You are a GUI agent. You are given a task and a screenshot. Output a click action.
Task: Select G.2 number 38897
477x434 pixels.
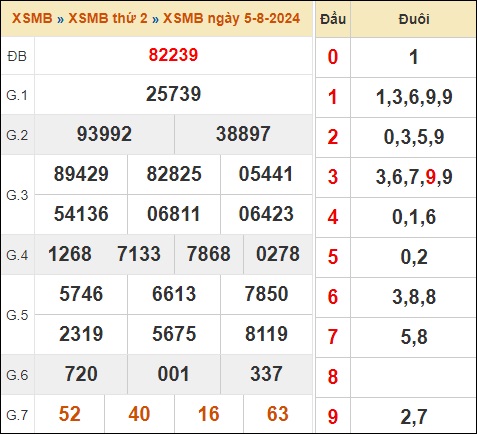(243, 134)
